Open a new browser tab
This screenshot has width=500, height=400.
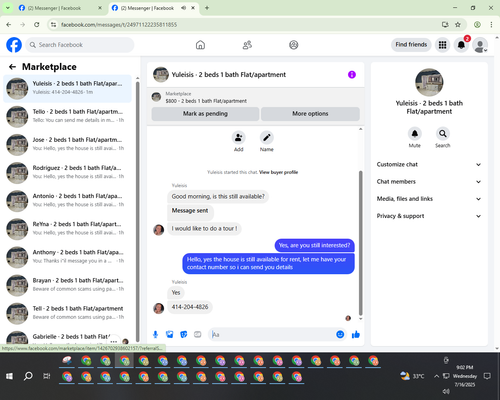point(207,8)
